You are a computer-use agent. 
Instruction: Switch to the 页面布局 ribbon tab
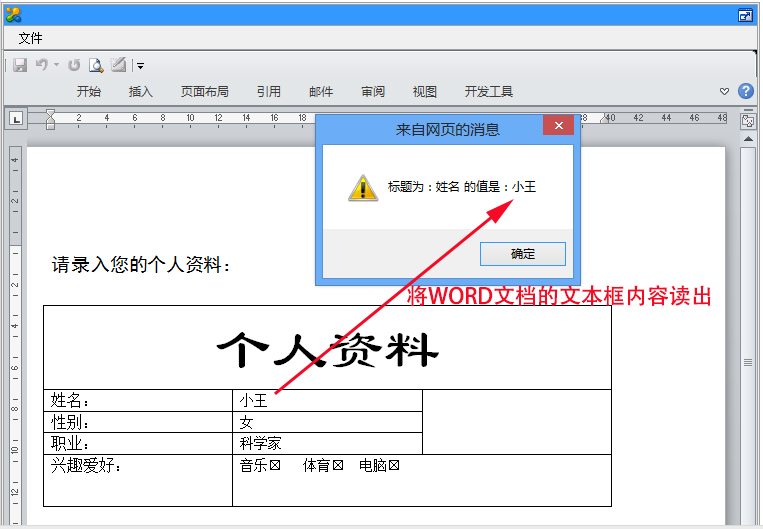(x=204, y=91)
